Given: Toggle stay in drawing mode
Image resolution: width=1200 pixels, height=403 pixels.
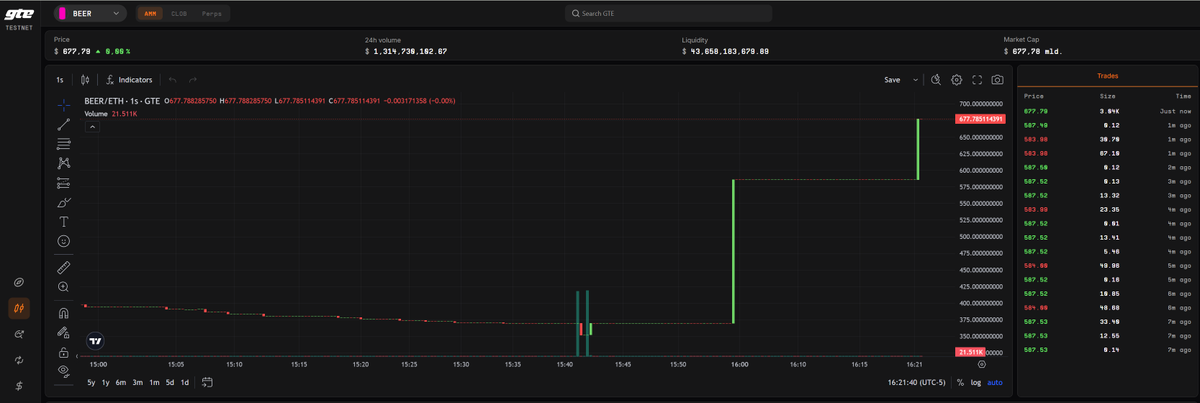Looking at the screenshot, I should [x=64, y=333].
